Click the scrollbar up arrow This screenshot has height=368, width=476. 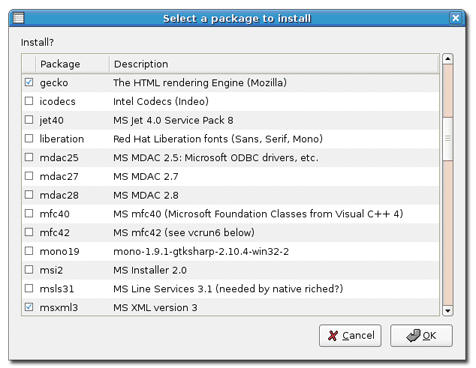[448, 59]
